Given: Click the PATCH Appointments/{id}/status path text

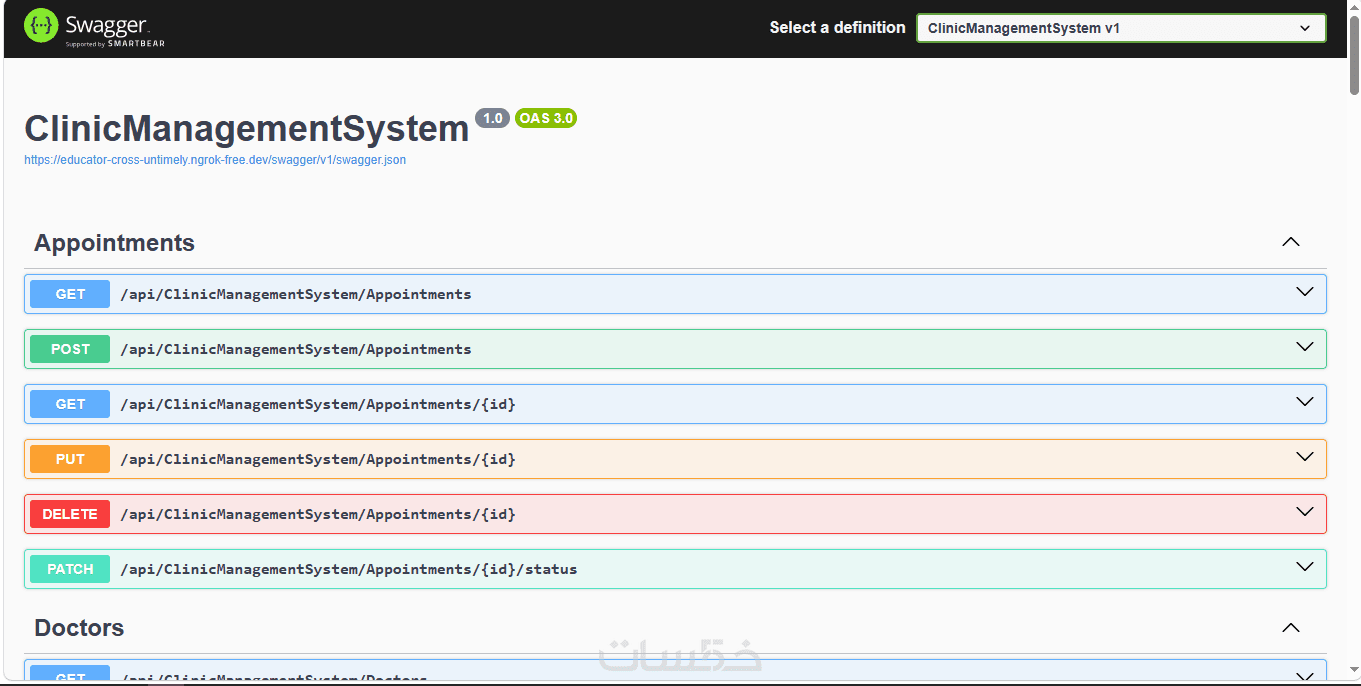Looking at the screenshot, I should point(349,569).
